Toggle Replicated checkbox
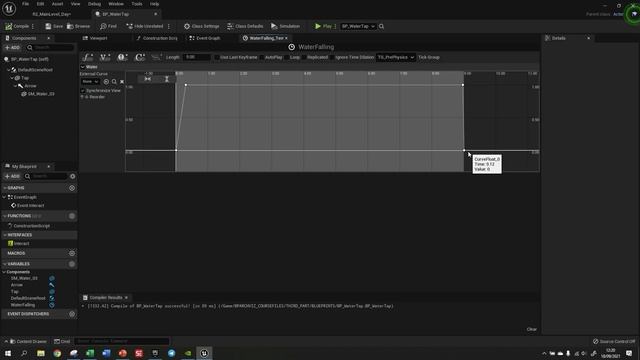 click(x=304, y=57)
